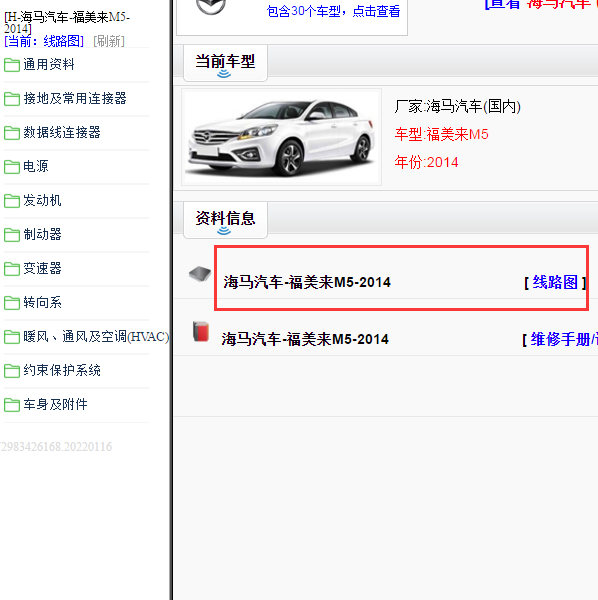Click the 厂家:海马汽车(国内) text
Image resolution: width=598 pixels, height=600 pixels.
pyautogui.click(x=458, y=106)
